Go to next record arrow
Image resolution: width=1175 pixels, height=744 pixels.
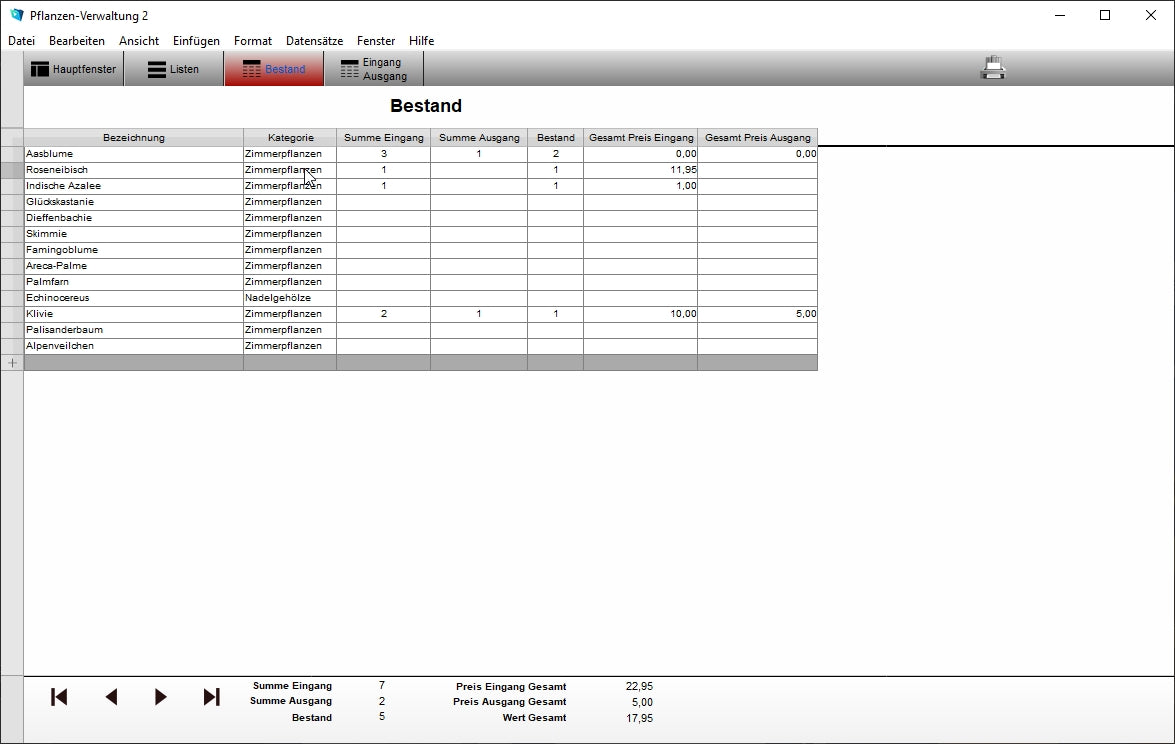click(x=161, y=697)
